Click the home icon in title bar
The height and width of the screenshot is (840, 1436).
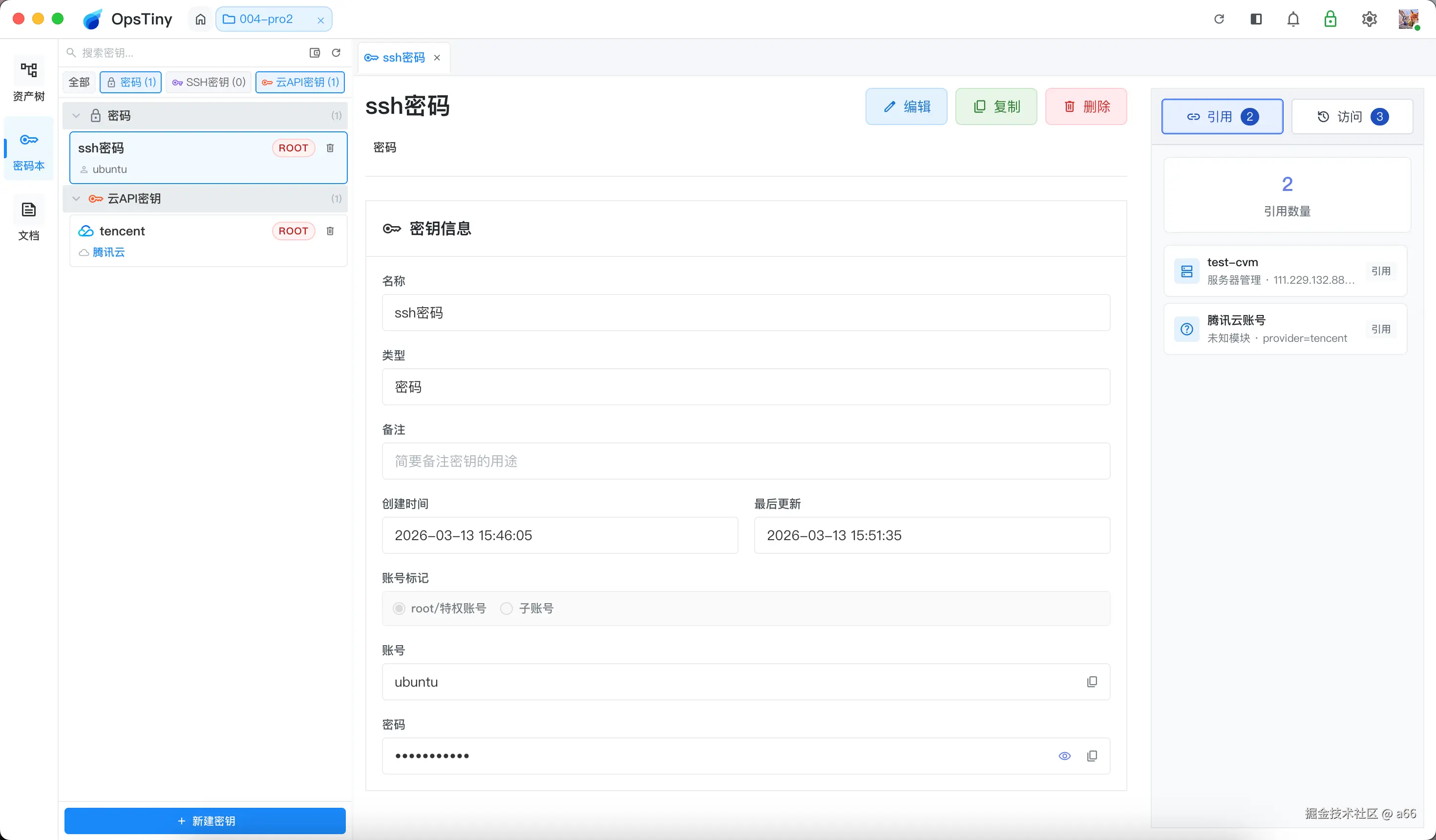201,20
